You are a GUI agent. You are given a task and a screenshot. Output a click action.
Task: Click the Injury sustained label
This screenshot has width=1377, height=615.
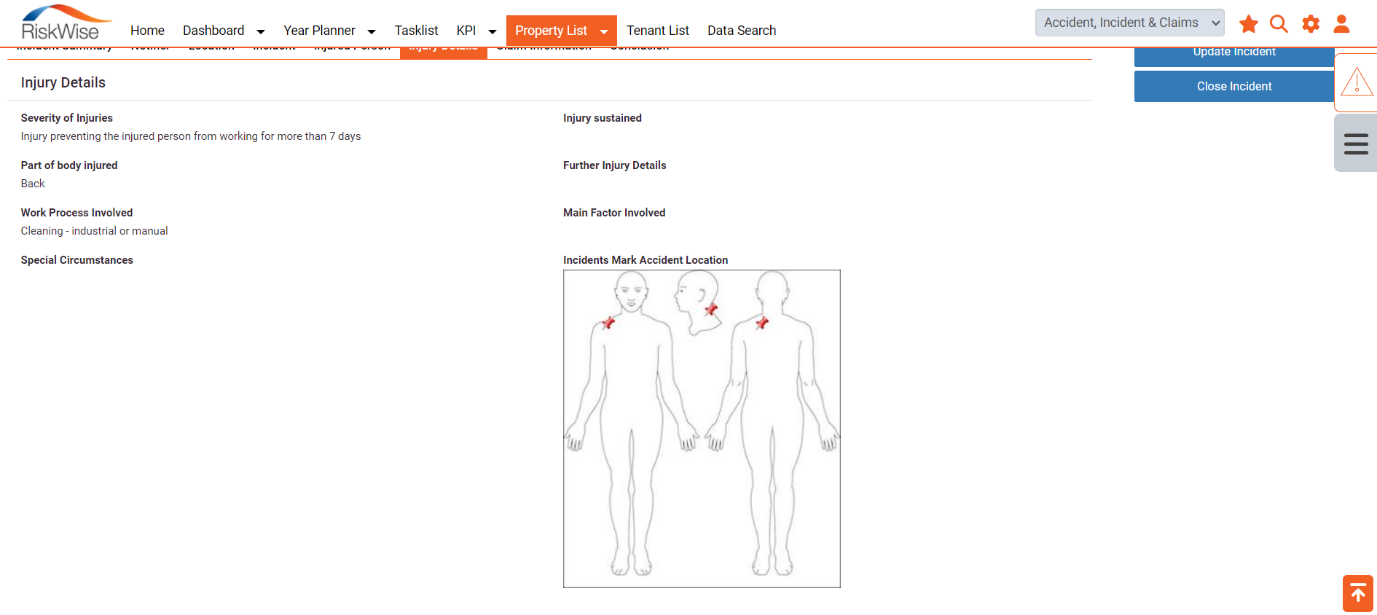602,118
